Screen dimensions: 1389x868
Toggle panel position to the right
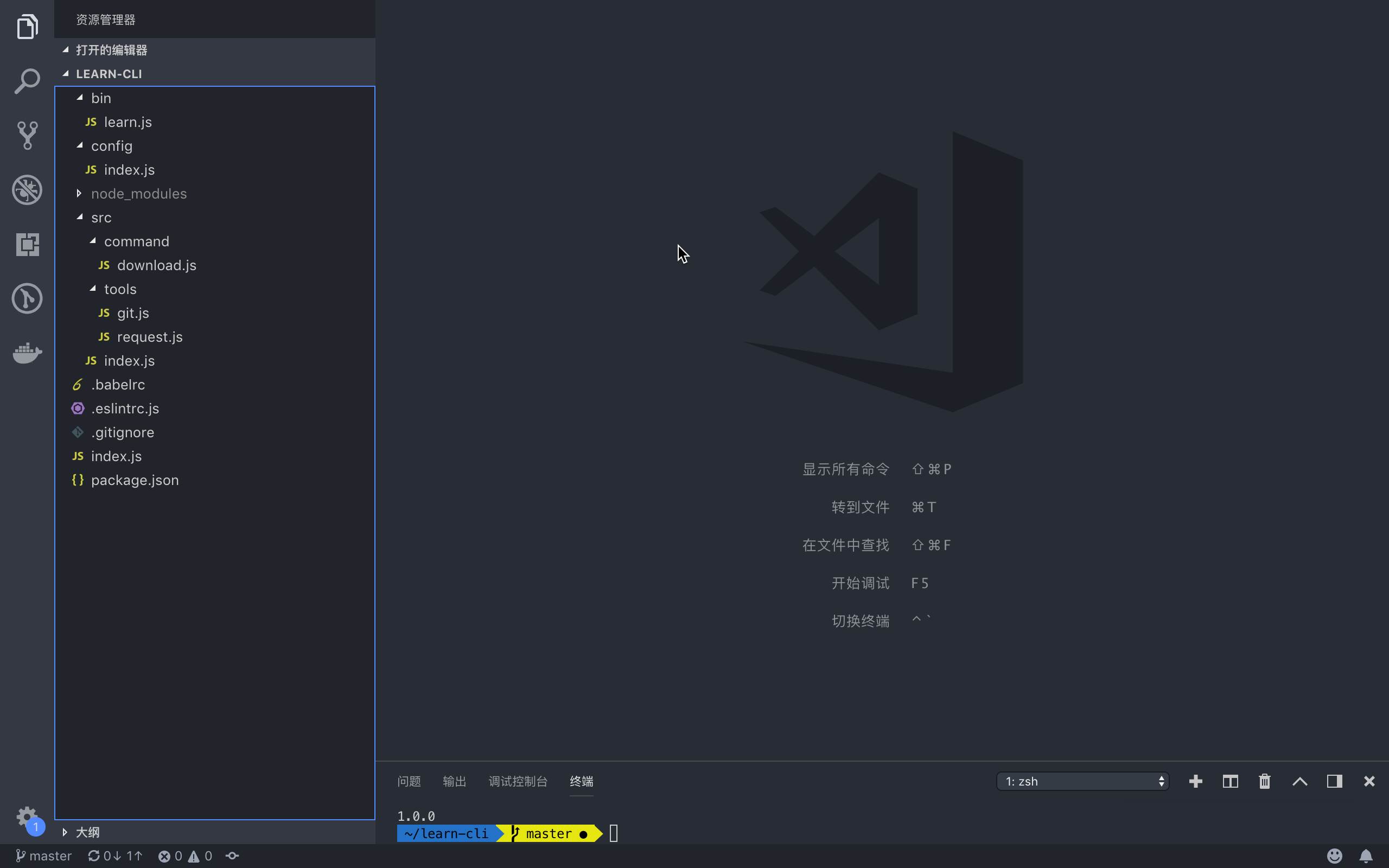tap(1334, 781)
